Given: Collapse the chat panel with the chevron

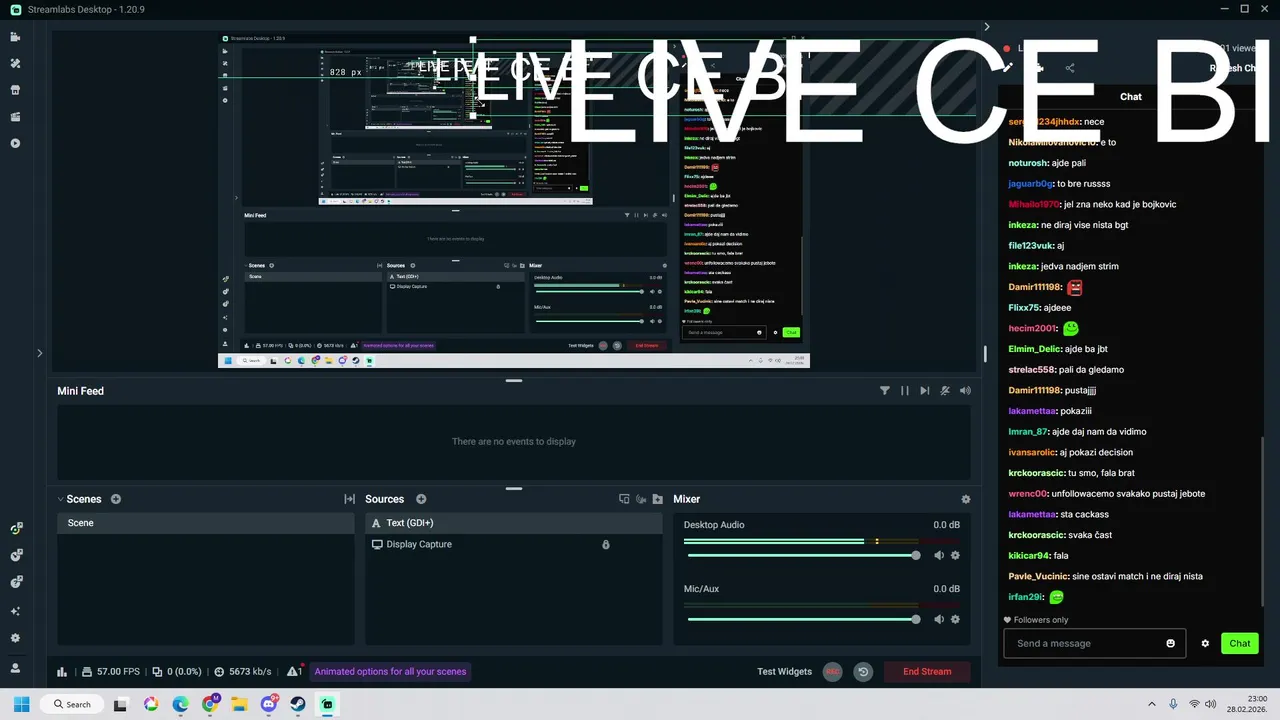Looking at the screenshot, I should click(987, 27).
